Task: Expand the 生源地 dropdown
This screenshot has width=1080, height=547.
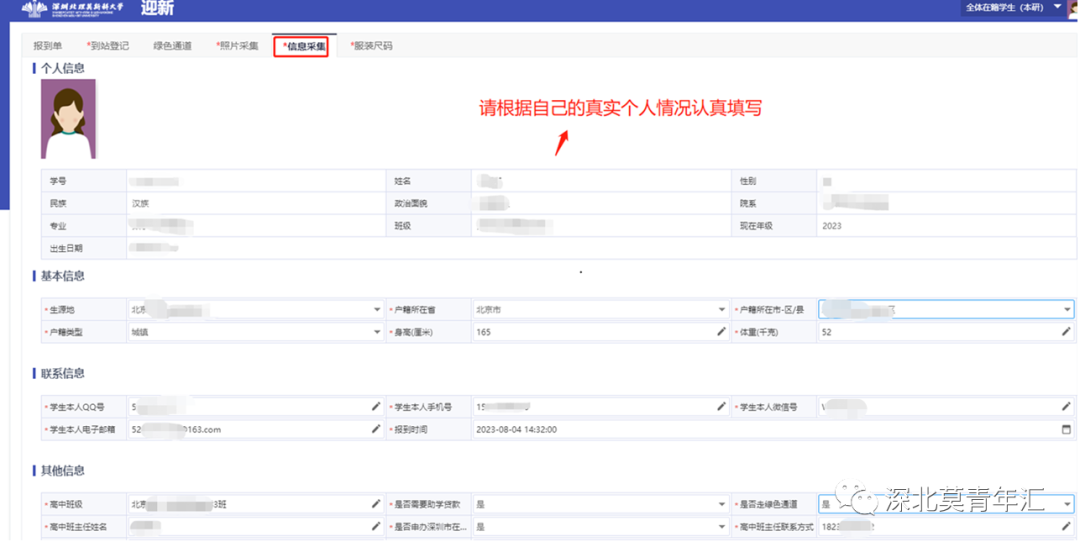Action: coord(376,310)
